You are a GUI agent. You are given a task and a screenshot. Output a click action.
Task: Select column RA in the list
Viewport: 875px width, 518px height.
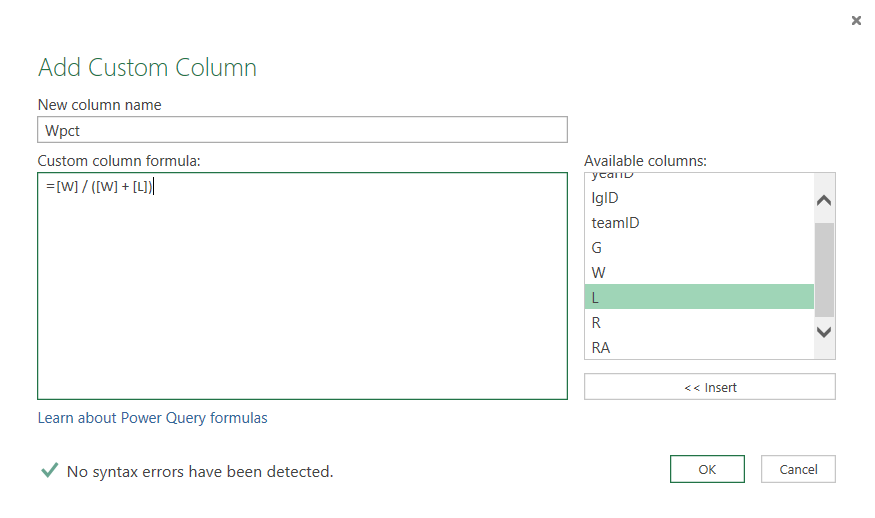(x=600, y=348)
